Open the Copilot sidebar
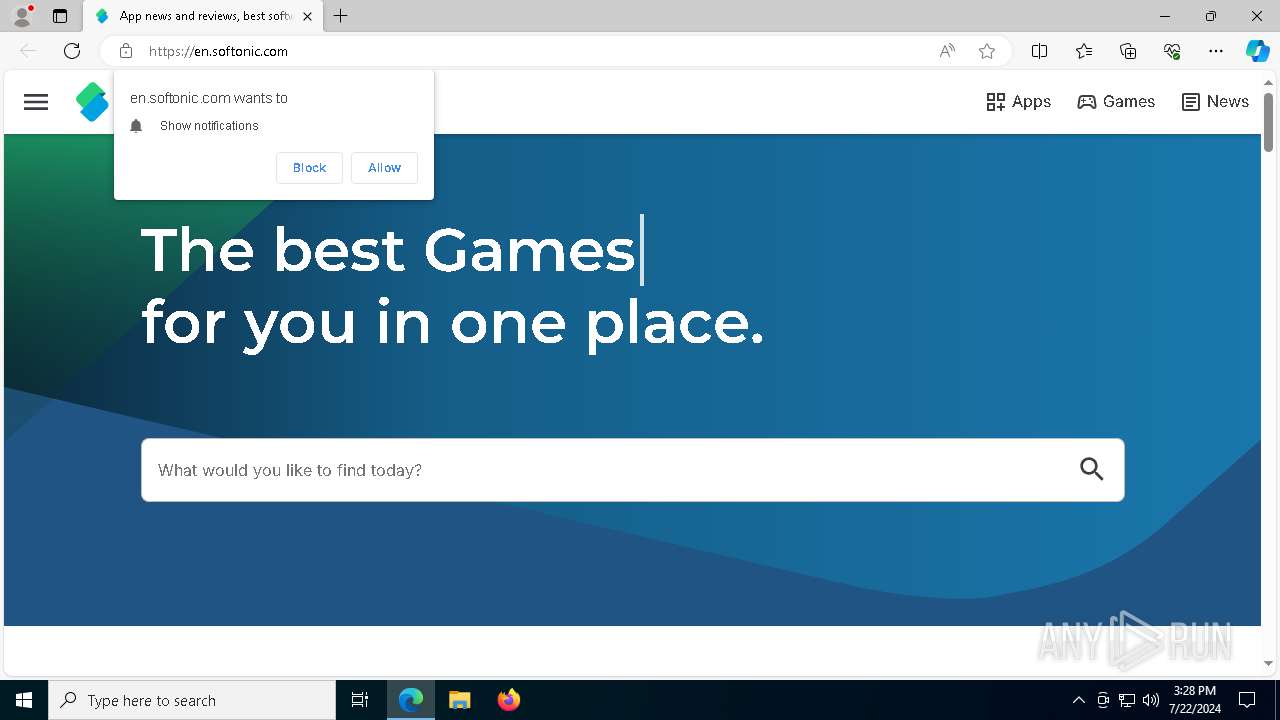1280x720 pixels. pyautogui.click(x=1258, y=51)
